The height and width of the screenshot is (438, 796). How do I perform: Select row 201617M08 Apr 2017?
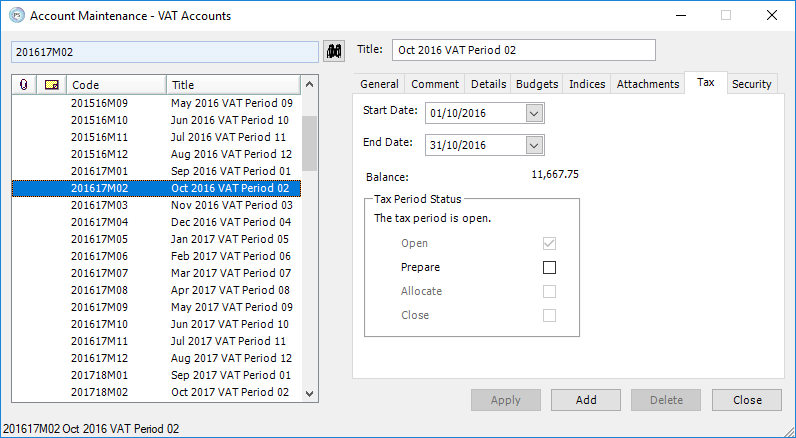click(156, 290)
